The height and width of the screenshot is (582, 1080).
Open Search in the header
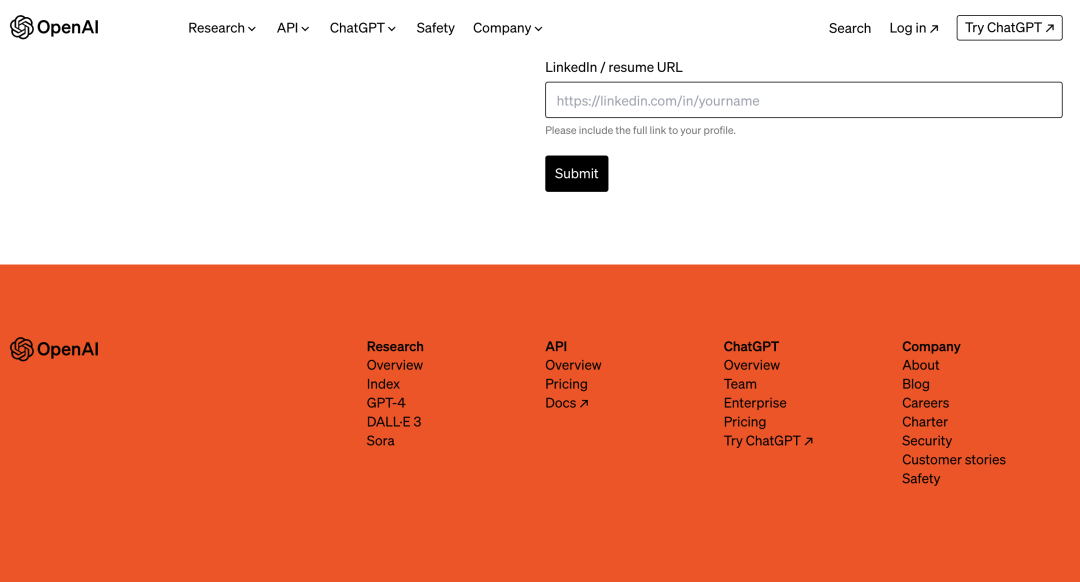pyautogui.click(x=849, y=28)
